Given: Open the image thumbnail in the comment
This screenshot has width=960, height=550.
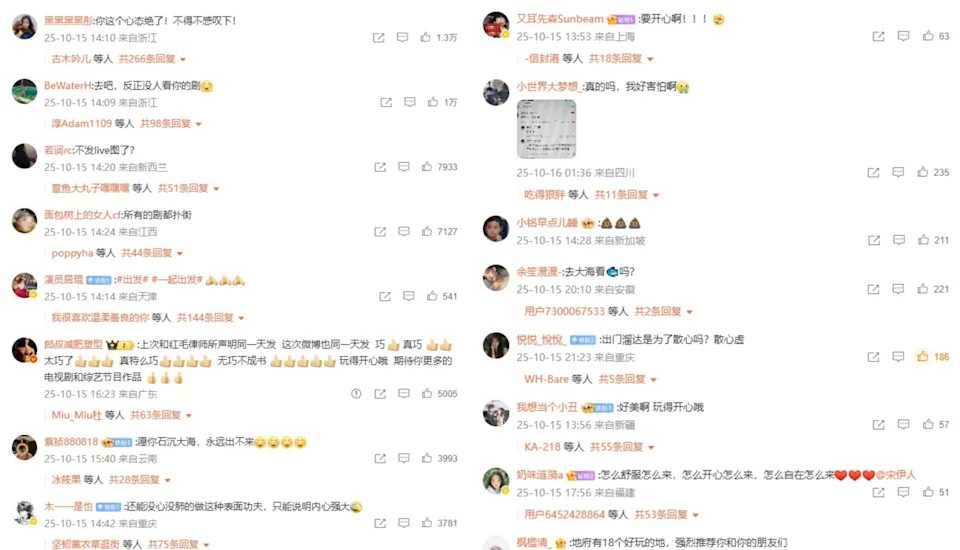Looking at the screenshot, I should pyautogui.click(x=546, y=129).
